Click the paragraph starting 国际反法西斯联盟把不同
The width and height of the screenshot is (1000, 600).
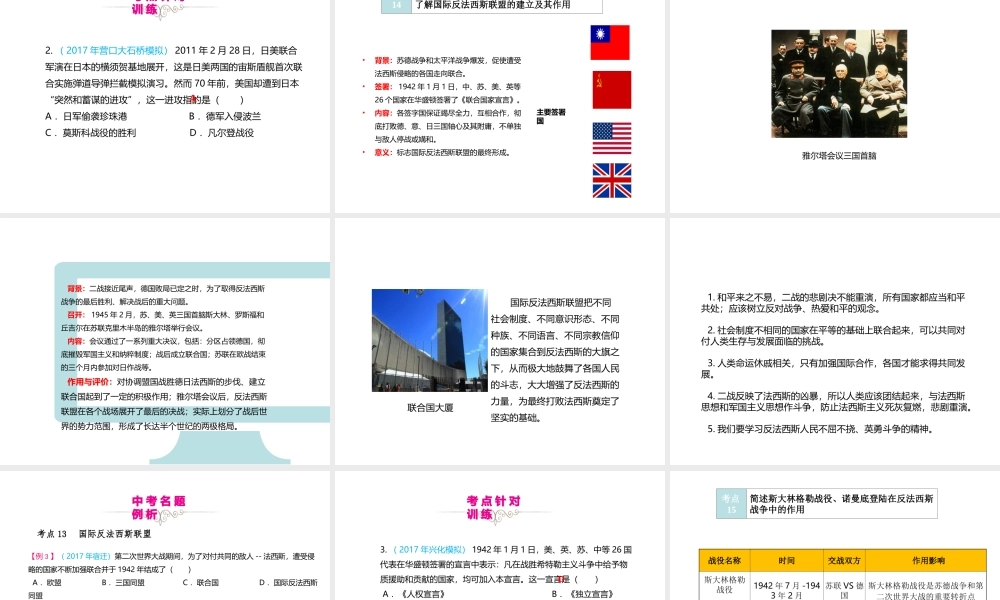(555, 360)
